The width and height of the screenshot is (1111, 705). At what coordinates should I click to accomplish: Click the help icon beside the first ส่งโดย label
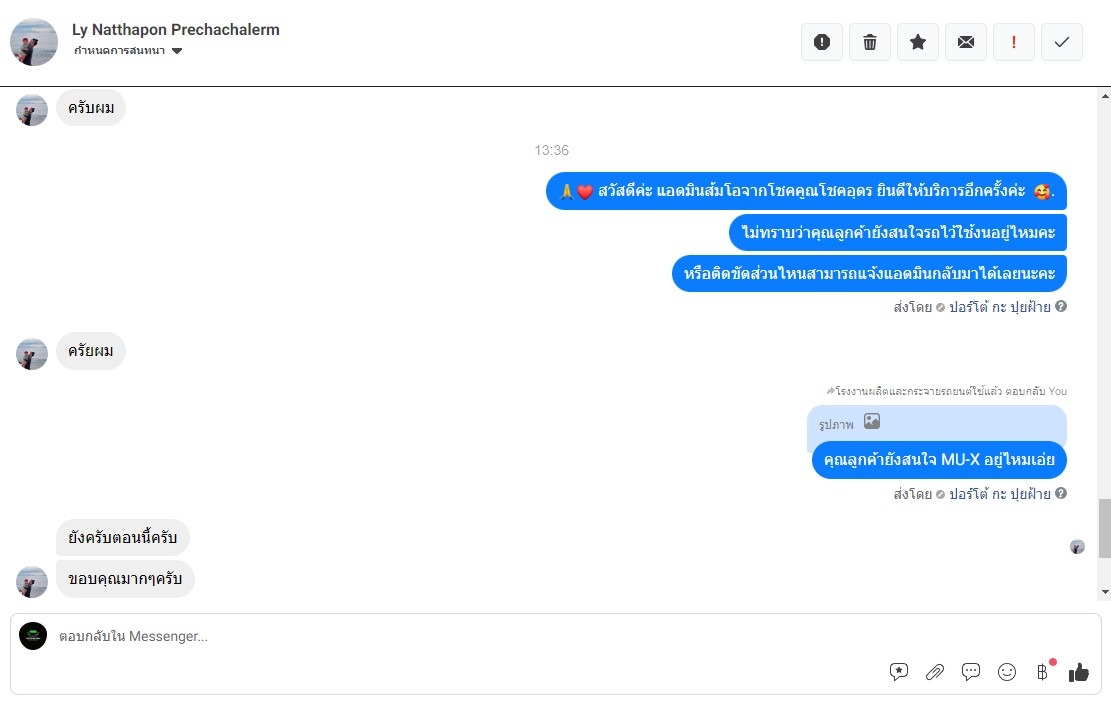(x=1061, y=306)
